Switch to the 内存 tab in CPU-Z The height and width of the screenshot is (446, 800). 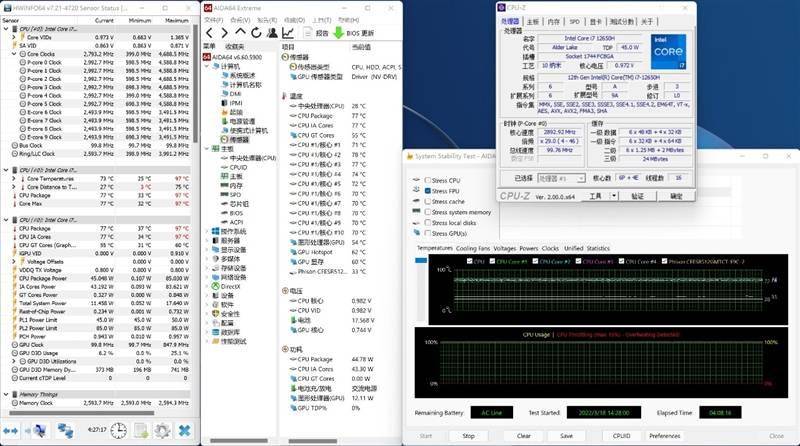(554, 21)
